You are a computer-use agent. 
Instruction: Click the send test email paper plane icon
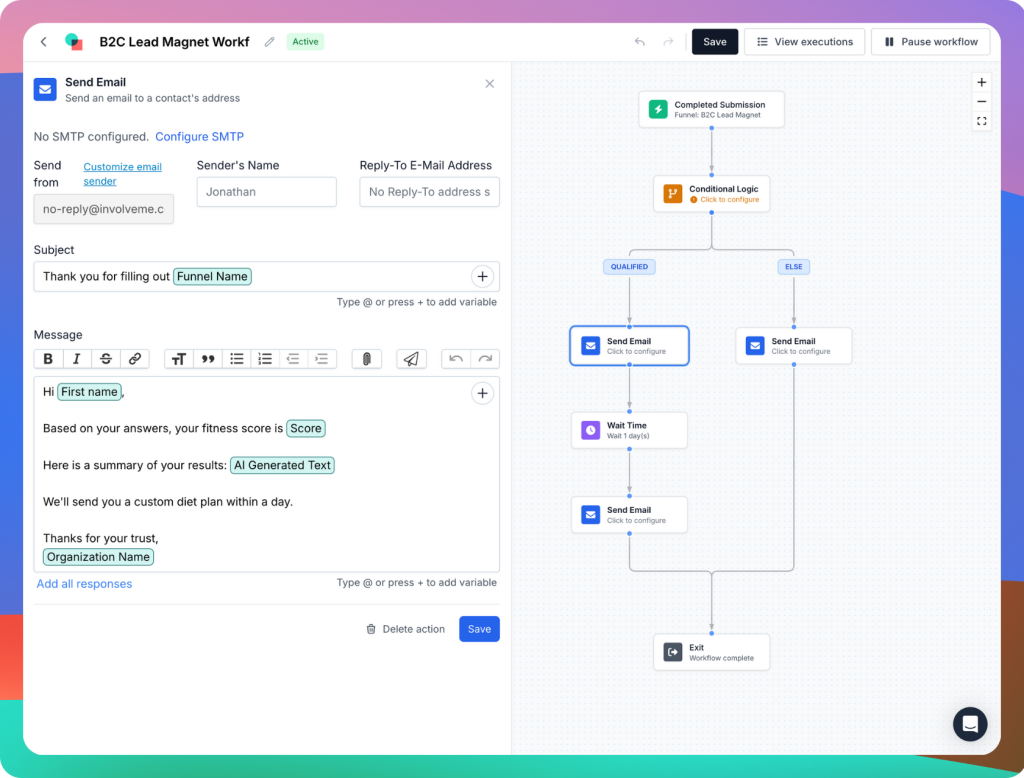coord(411,358)
